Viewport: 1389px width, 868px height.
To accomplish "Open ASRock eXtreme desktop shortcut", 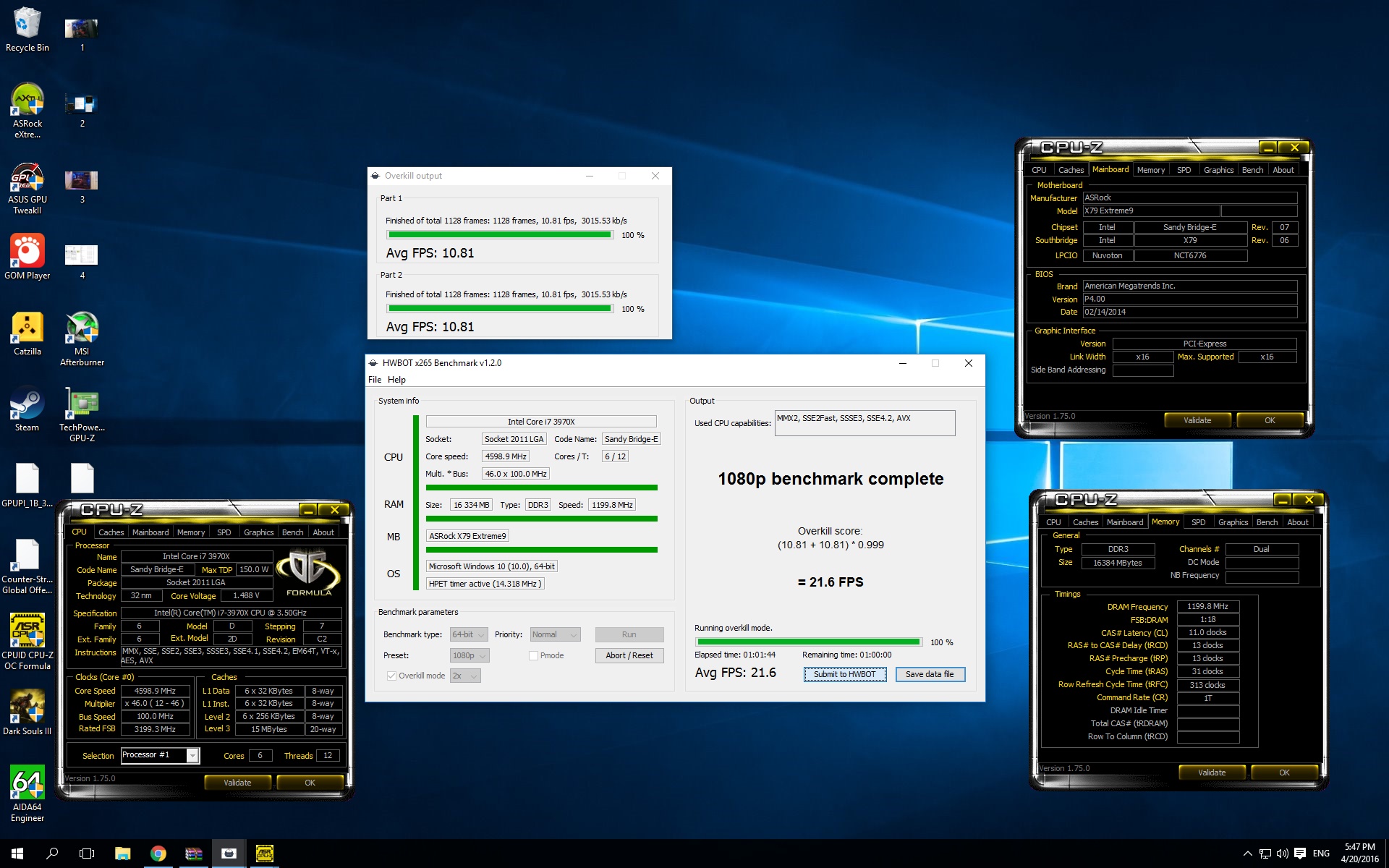I will (x=27, y=111).
